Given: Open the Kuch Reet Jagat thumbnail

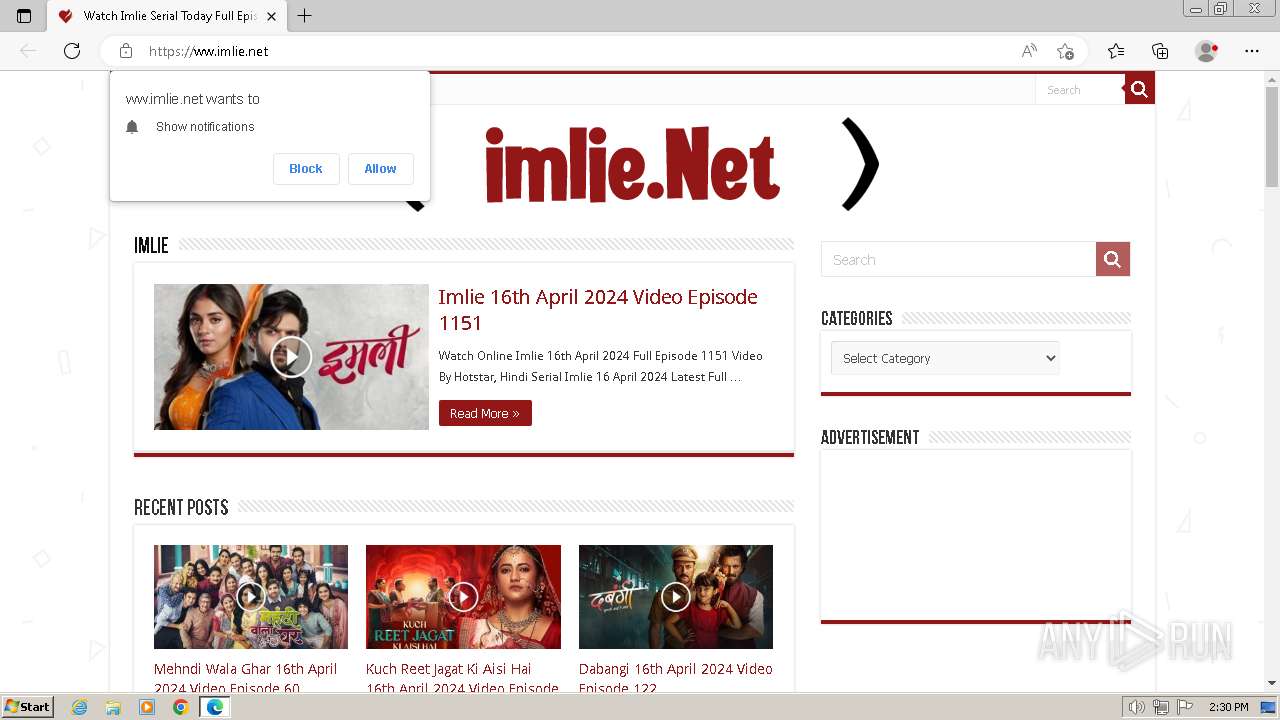Looking at the screenshot, I should click(463, 597).
